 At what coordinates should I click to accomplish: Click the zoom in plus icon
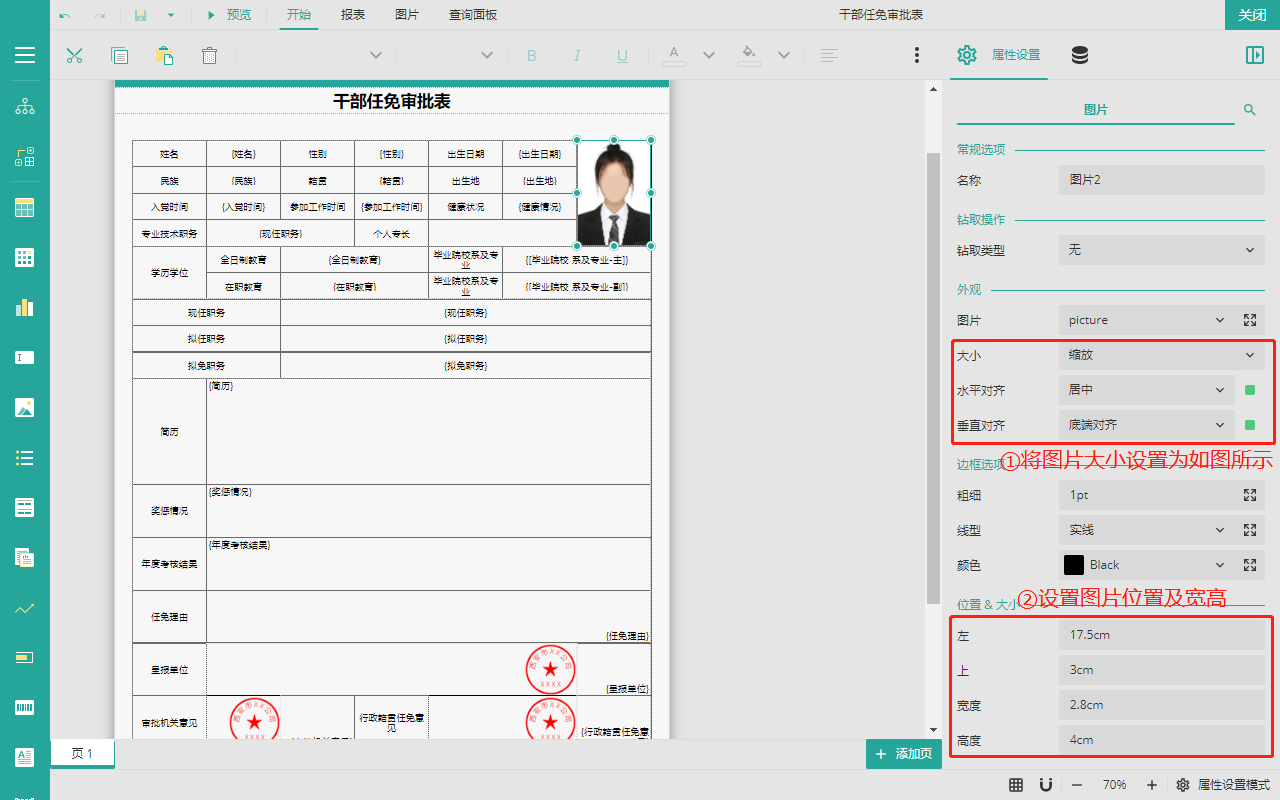click(x=1152, y=785)
